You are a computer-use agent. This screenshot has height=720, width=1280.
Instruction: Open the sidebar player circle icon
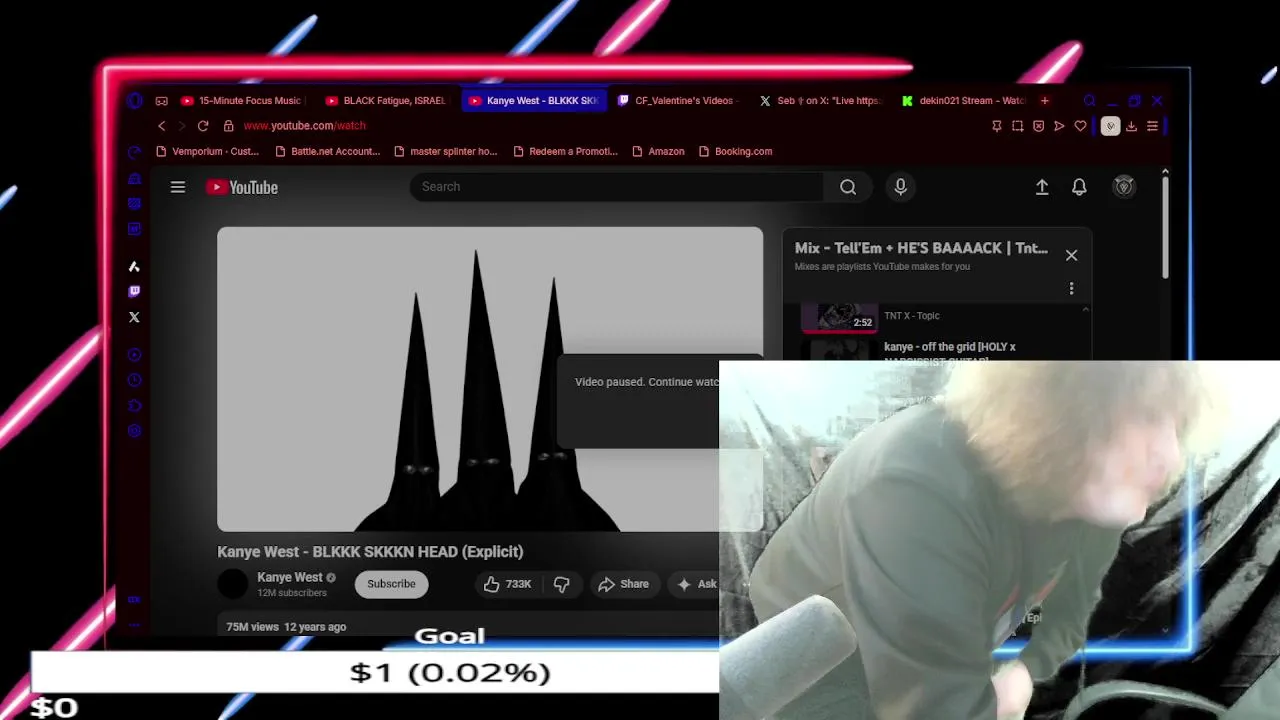pos(134,355)
